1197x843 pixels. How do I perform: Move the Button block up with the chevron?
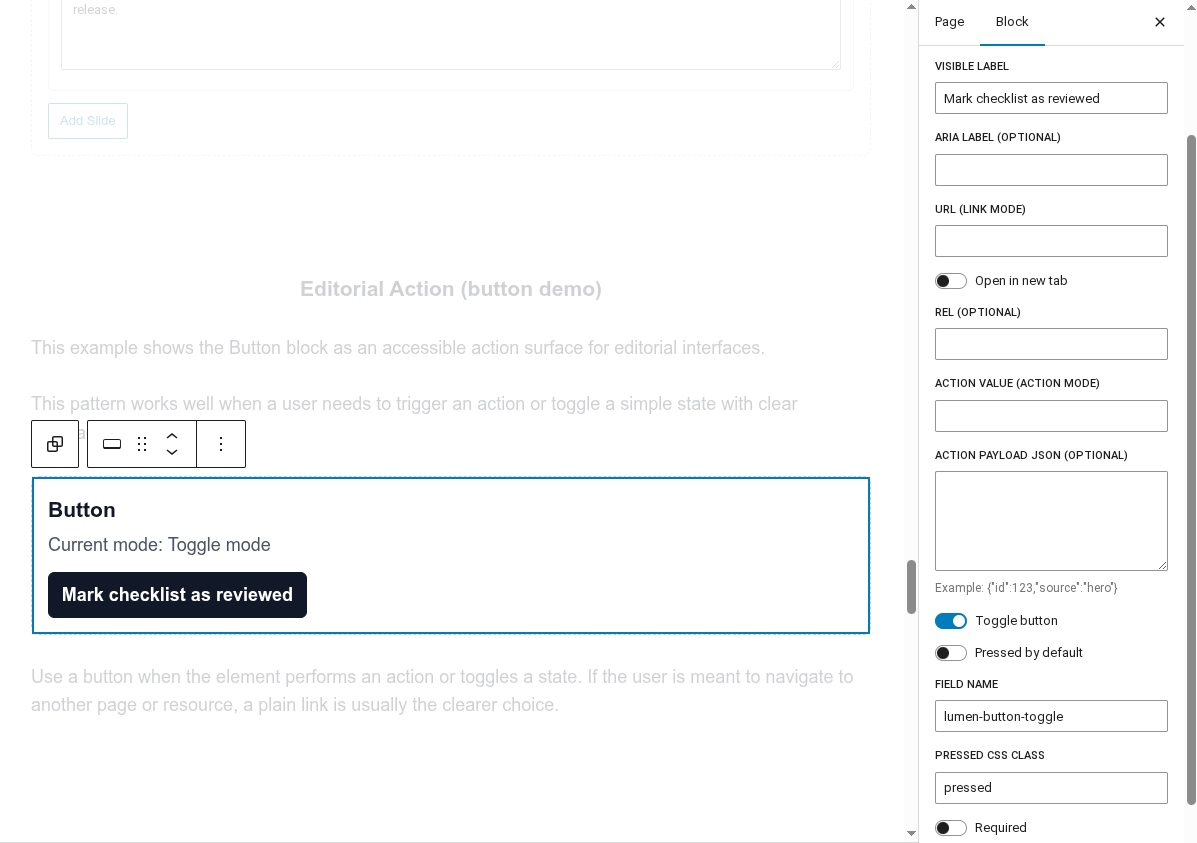click(172, 435)
